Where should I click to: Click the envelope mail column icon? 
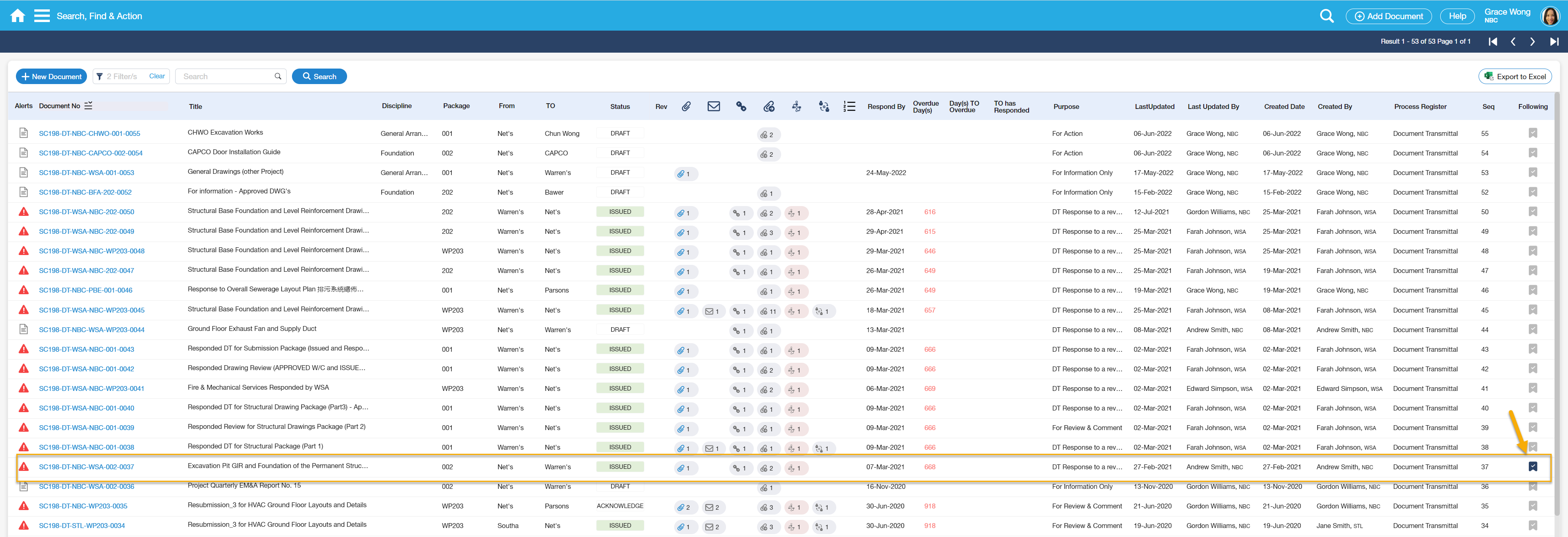coord(713,107)
